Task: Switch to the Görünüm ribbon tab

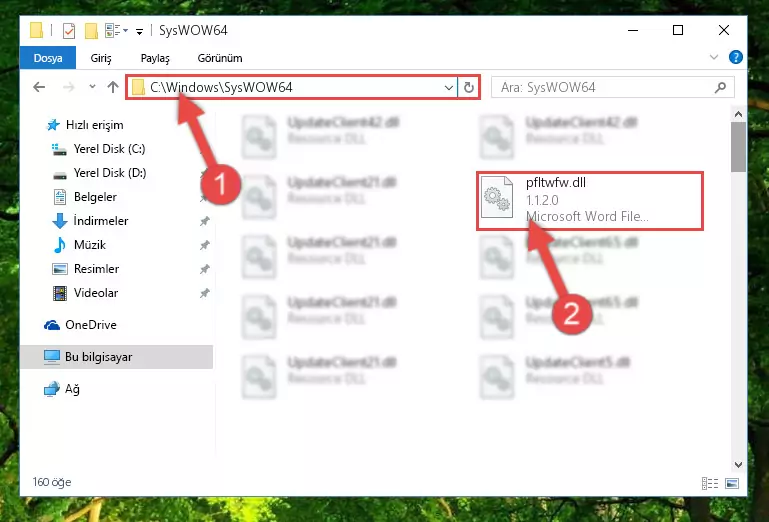Action: click(220, 58)
